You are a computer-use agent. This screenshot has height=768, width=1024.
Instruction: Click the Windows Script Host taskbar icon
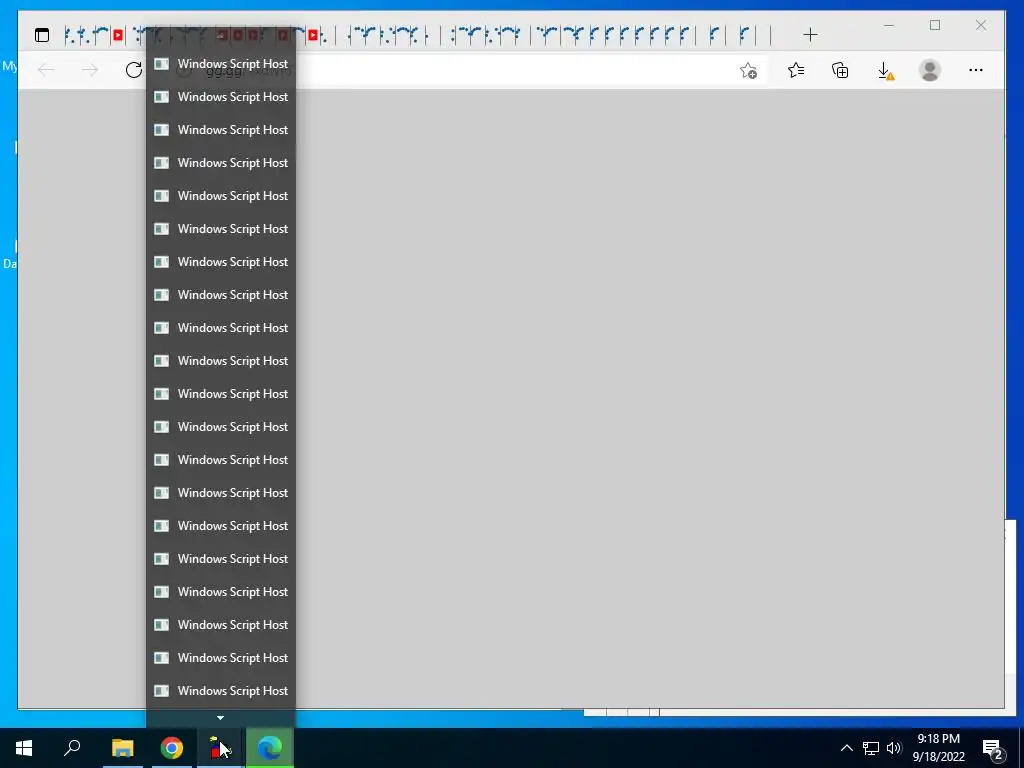click(220, 748)
